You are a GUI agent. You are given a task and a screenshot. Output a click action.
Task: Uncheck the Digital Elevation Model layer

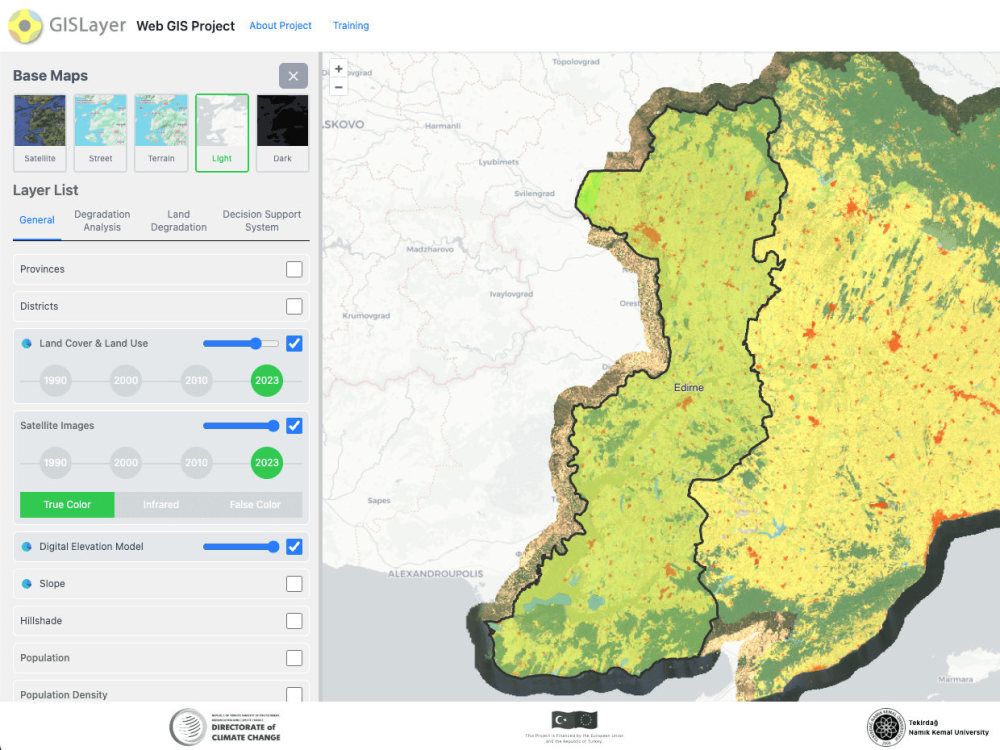(294, 547)
